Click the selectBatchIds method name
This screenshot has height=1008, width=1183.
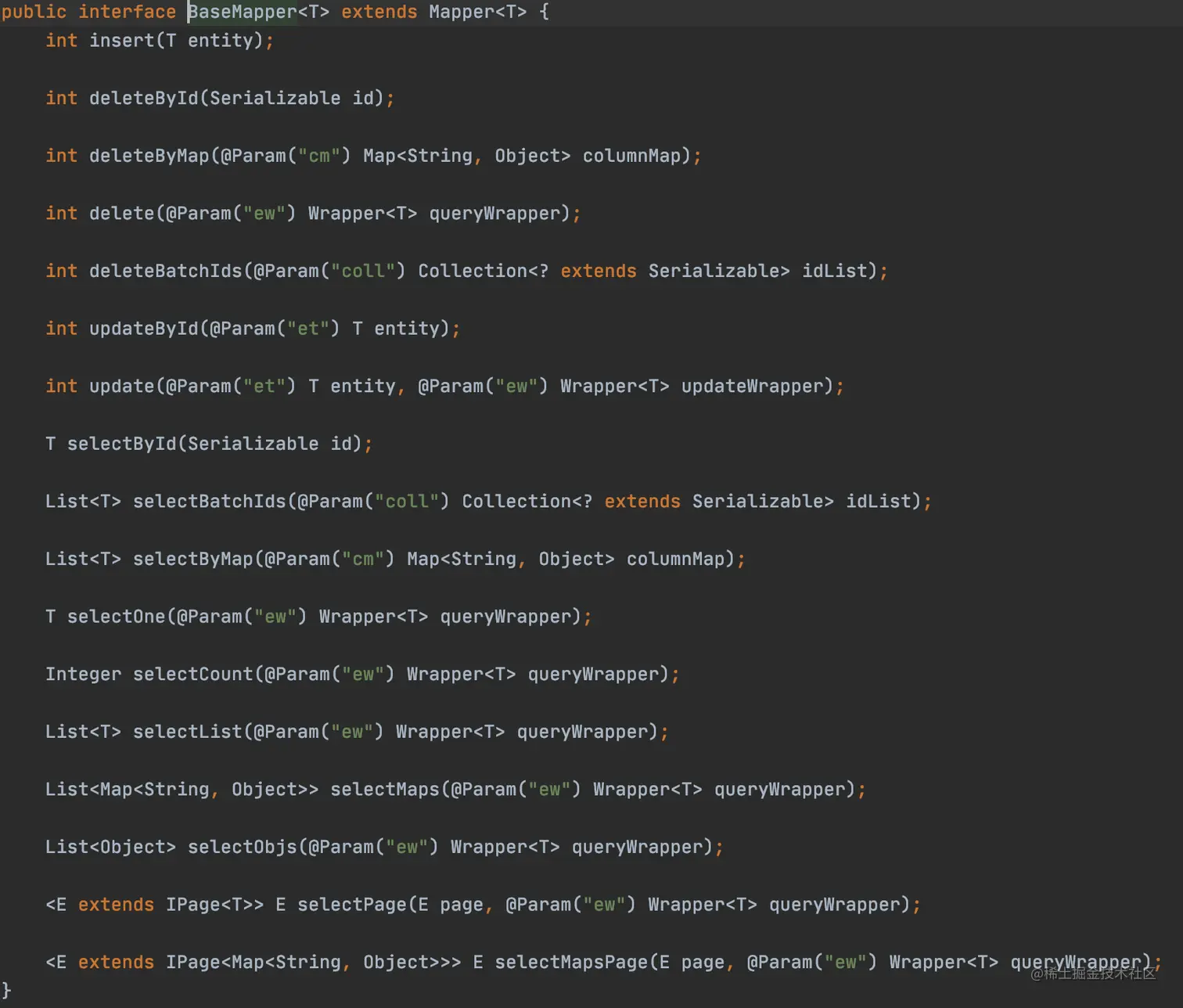(x=210, y=501)
